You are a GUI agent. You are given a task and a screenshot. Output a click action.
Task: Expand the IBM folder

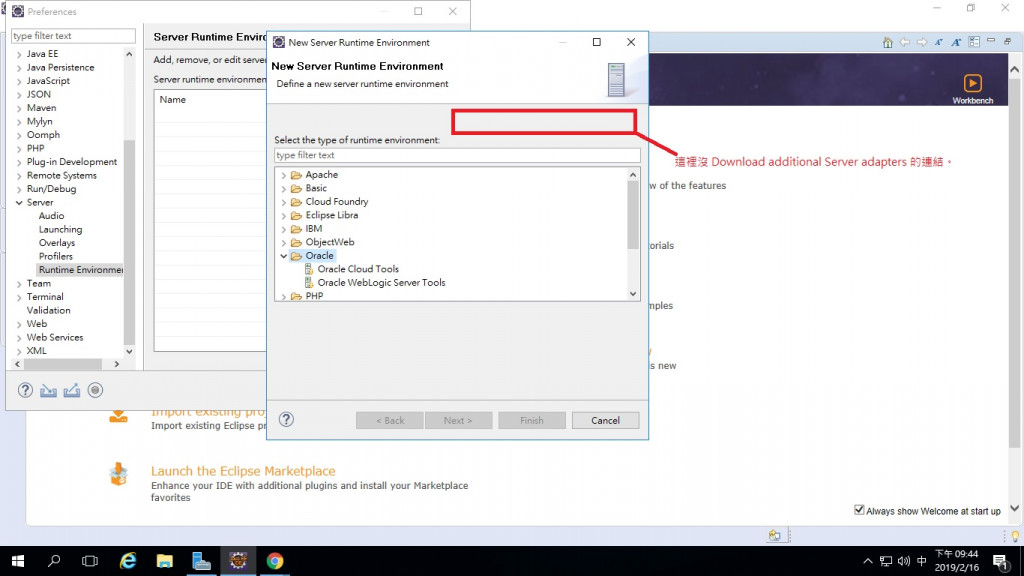point(283,229)
